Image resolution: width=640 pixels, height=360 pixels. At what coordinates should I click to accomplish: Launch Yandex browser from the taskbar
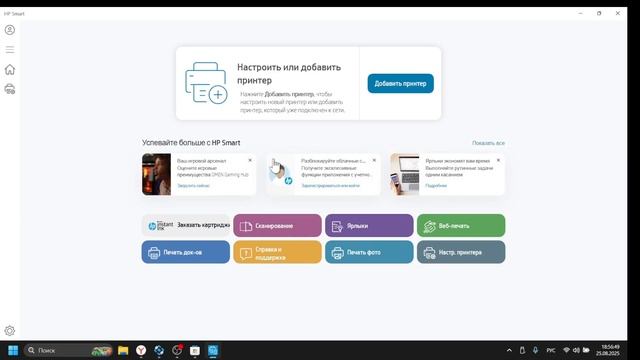[x=141, y=350]
